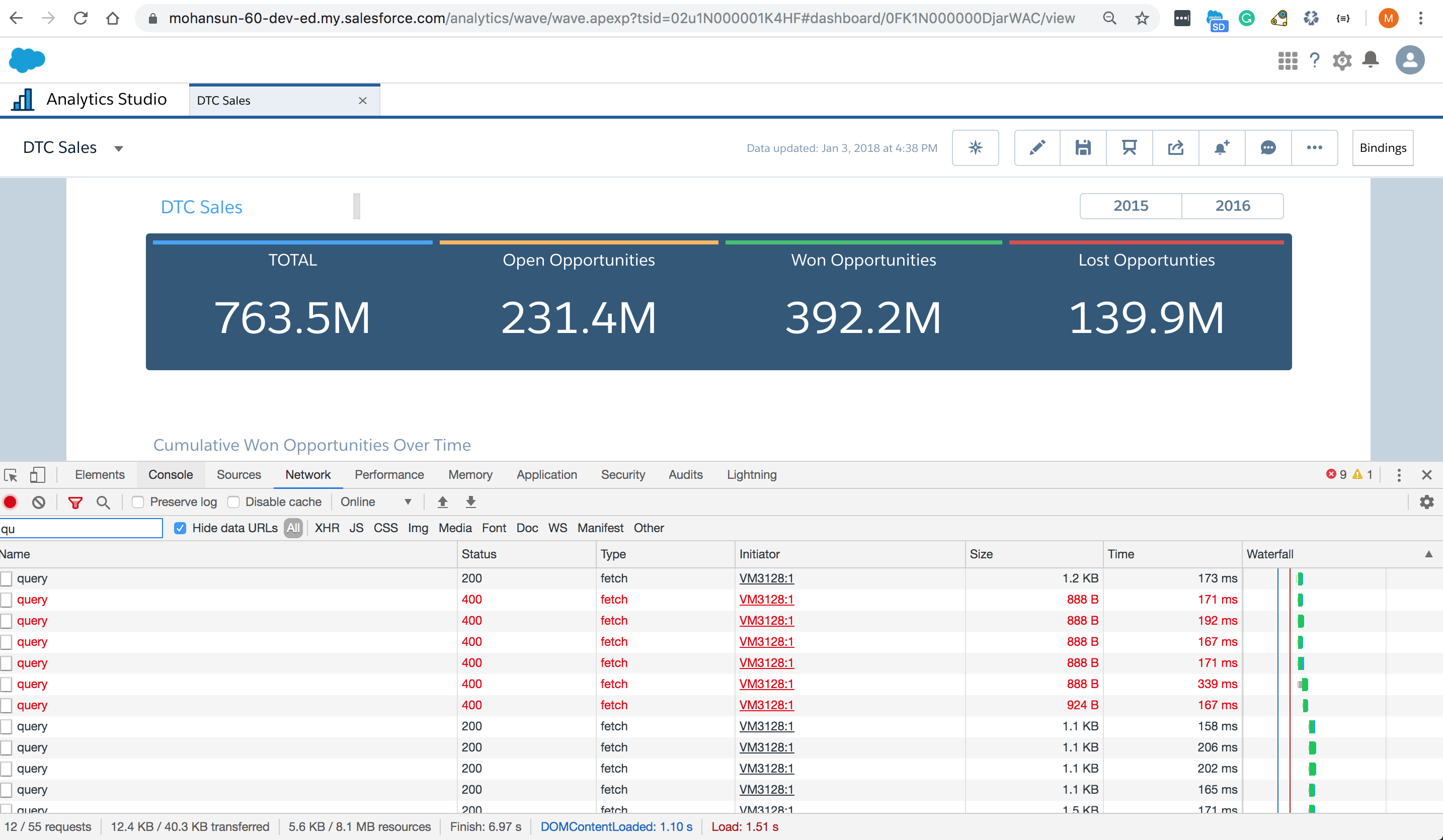This screenshot has height=840, width=1443.
Task: Edit dashboard with pencil icon
Action: [1037, 148]
